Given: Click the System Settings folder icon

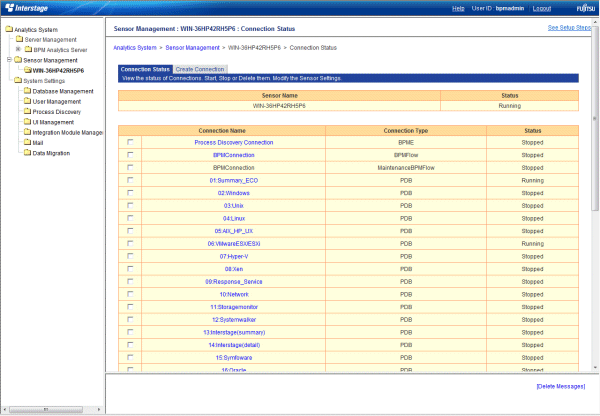Looking at the screenshot, I should point(18,80).
